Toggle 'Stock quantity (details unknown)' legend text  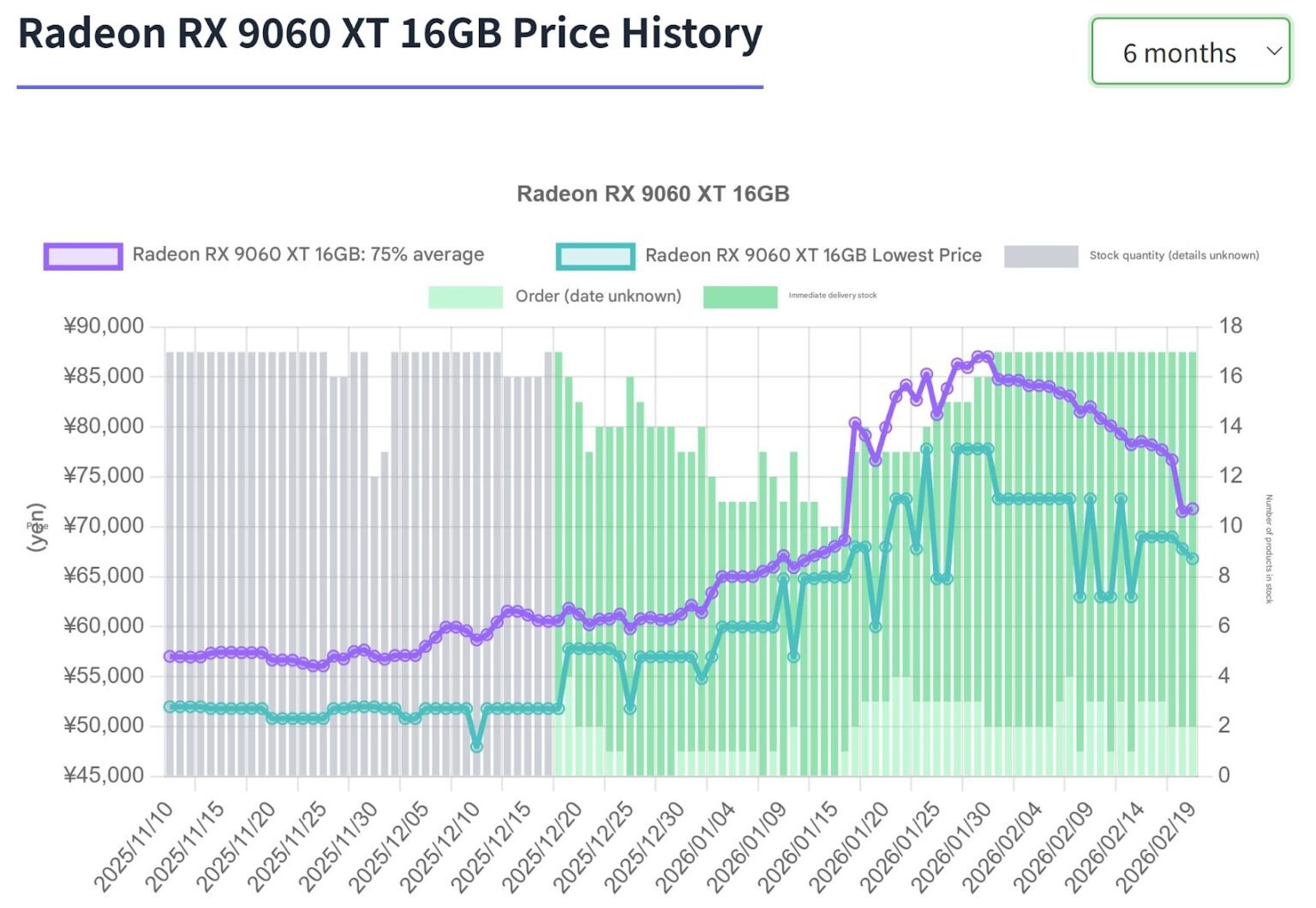point(1174,255)
